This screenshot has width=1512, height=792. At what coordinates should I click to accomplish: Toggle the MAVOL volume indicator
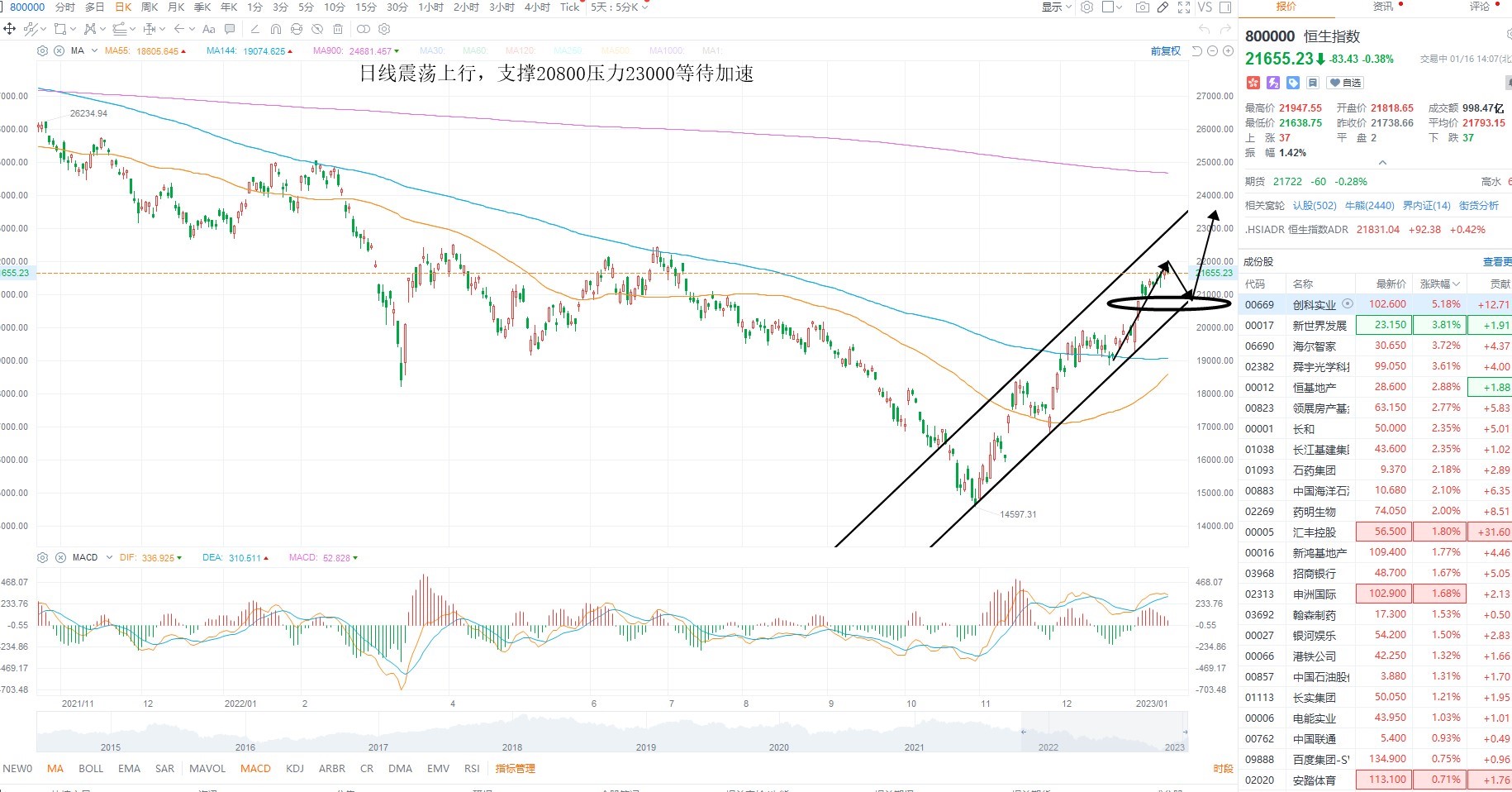(207, 769)
